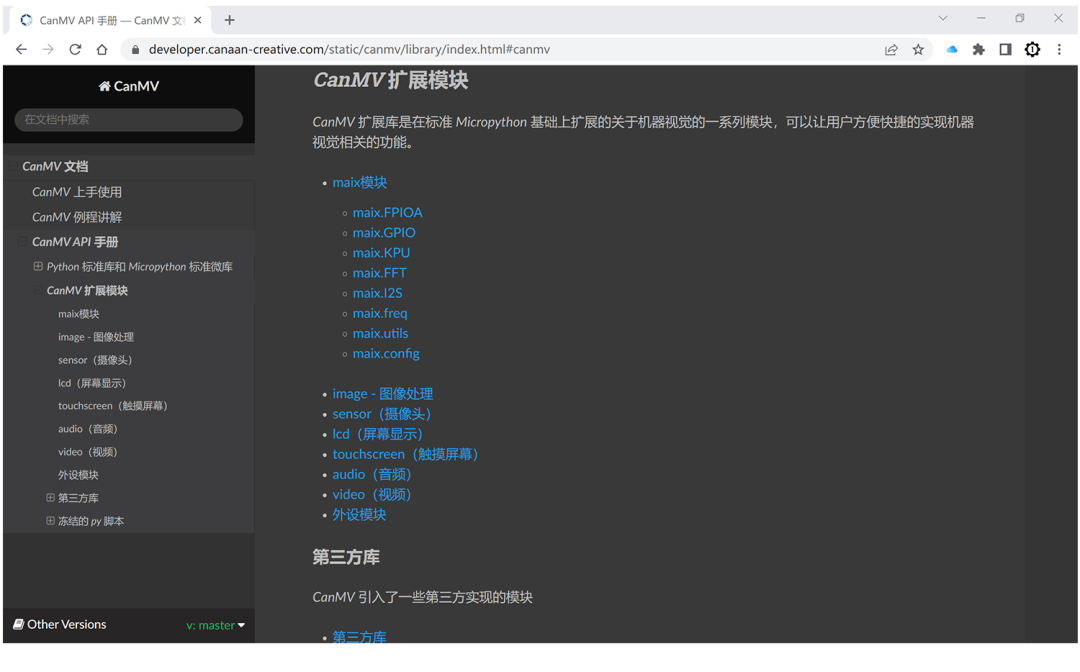Image resolution: width=1080 pixels, height=672 pixels.
Task: Open video（视频）in sidebar
Action: pos(87,452)
